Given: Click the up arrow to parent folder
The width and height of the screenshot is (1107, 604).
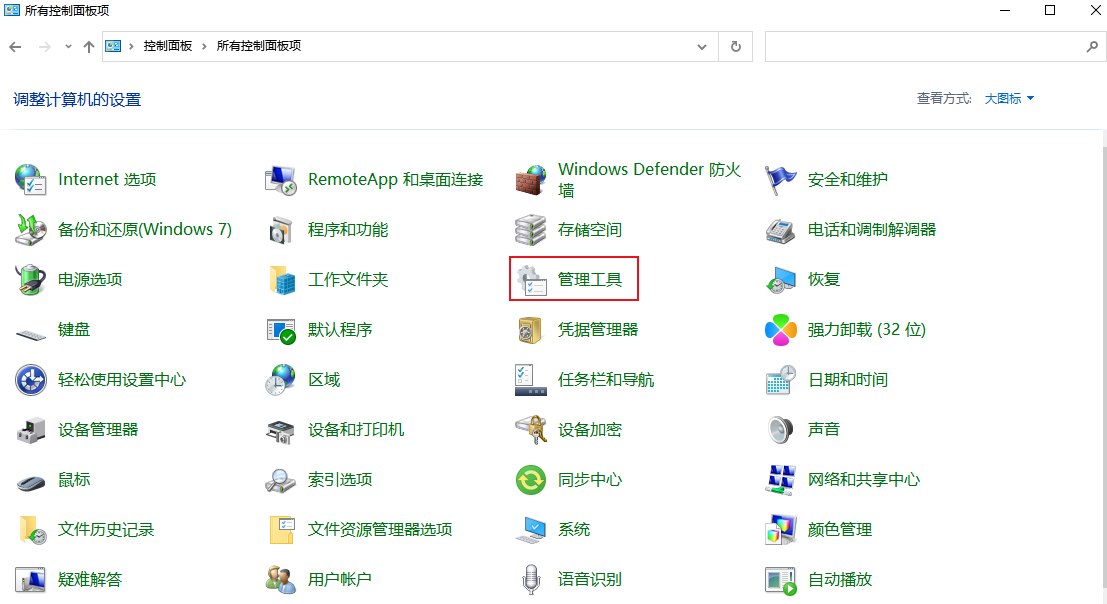Looking at the screenshot, I should pos(89,45).
